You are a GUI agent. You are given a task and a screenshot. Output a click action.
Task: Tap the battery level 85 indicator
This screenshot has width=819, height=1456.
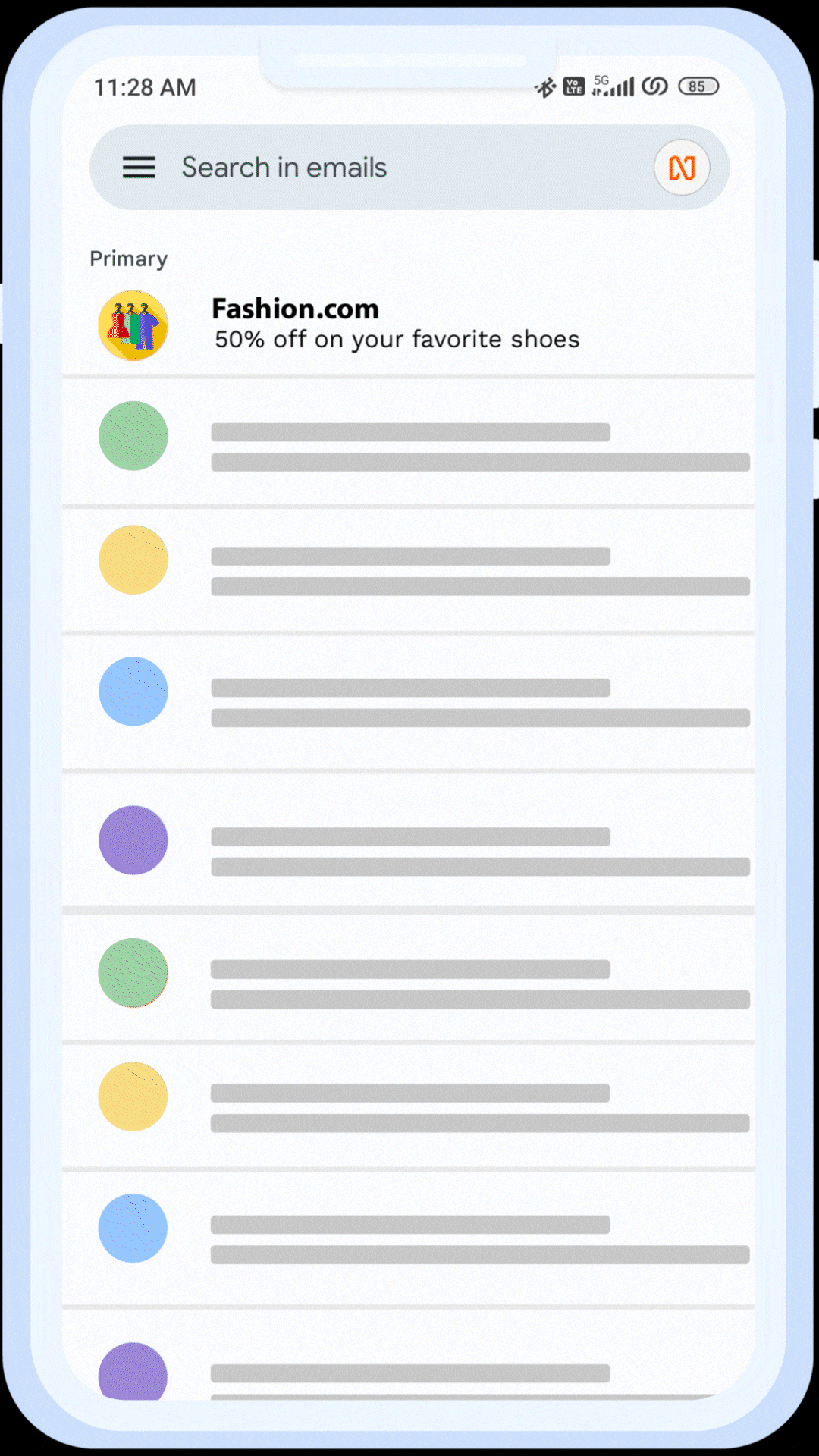pos(698,86)
